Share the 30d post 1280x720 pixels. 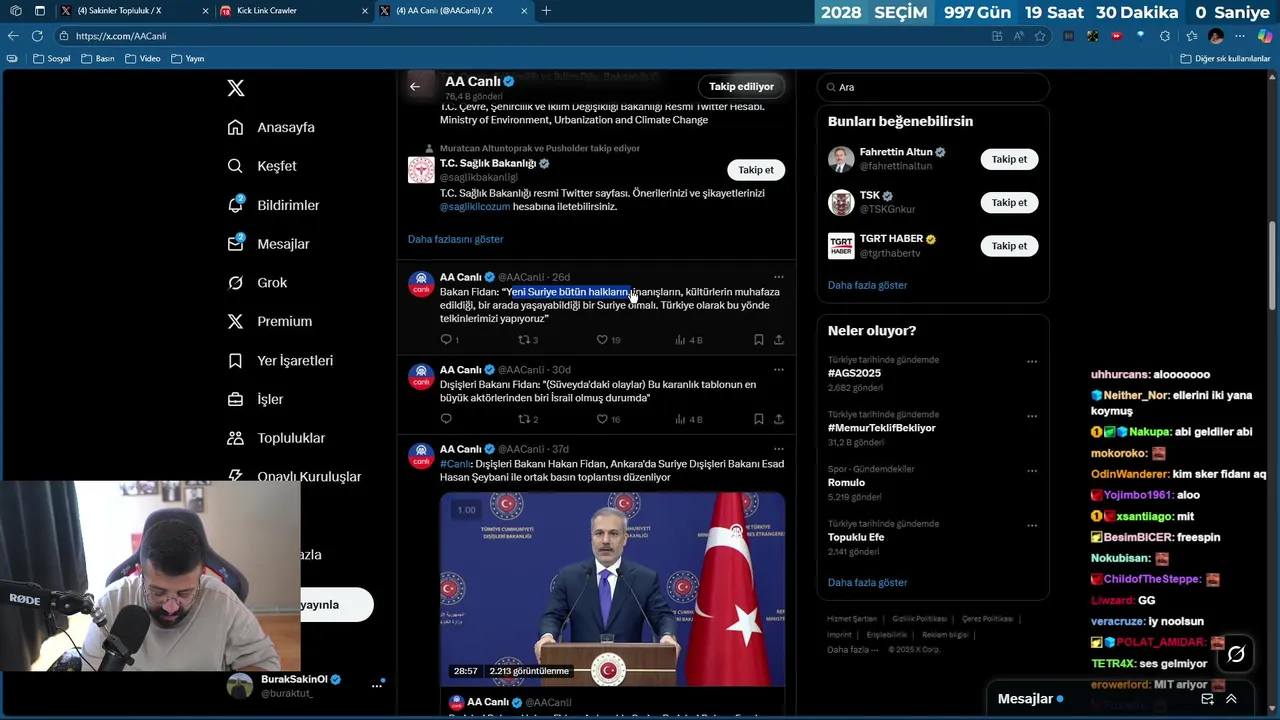(x=779, y=419)
